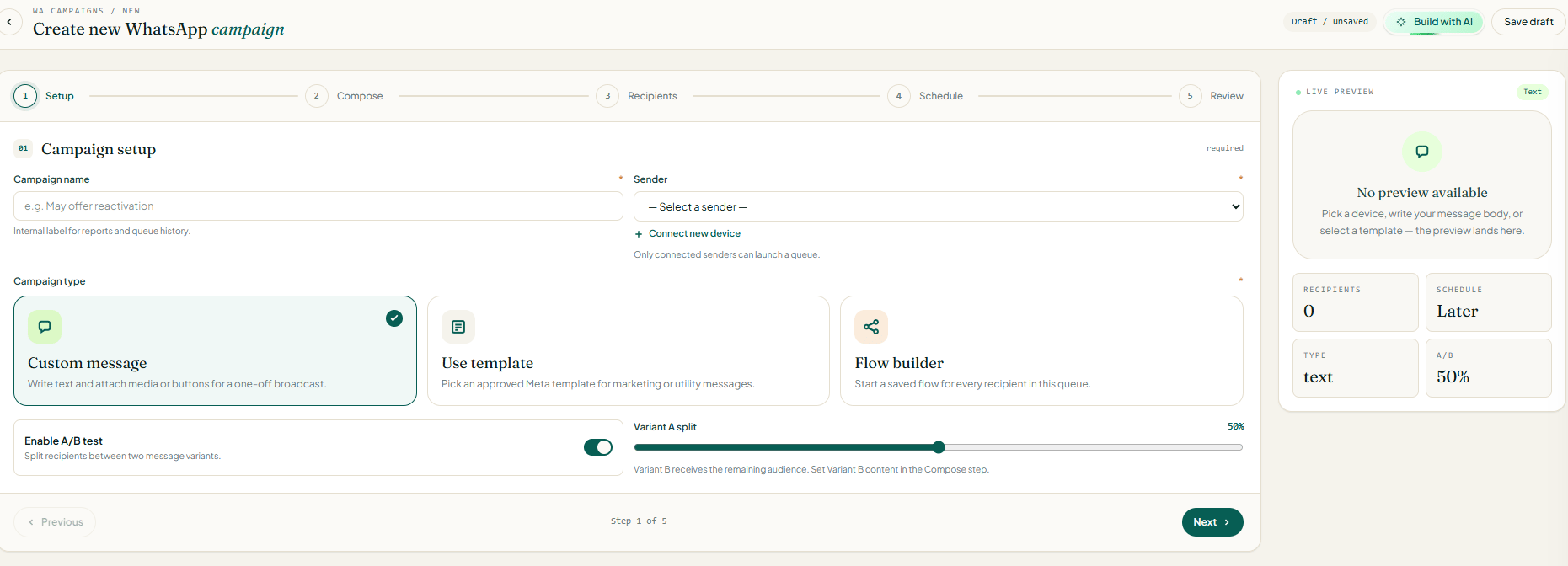The image size is (1568, 566).
Task: Click the Use template document icon
Action: [458, 327]
